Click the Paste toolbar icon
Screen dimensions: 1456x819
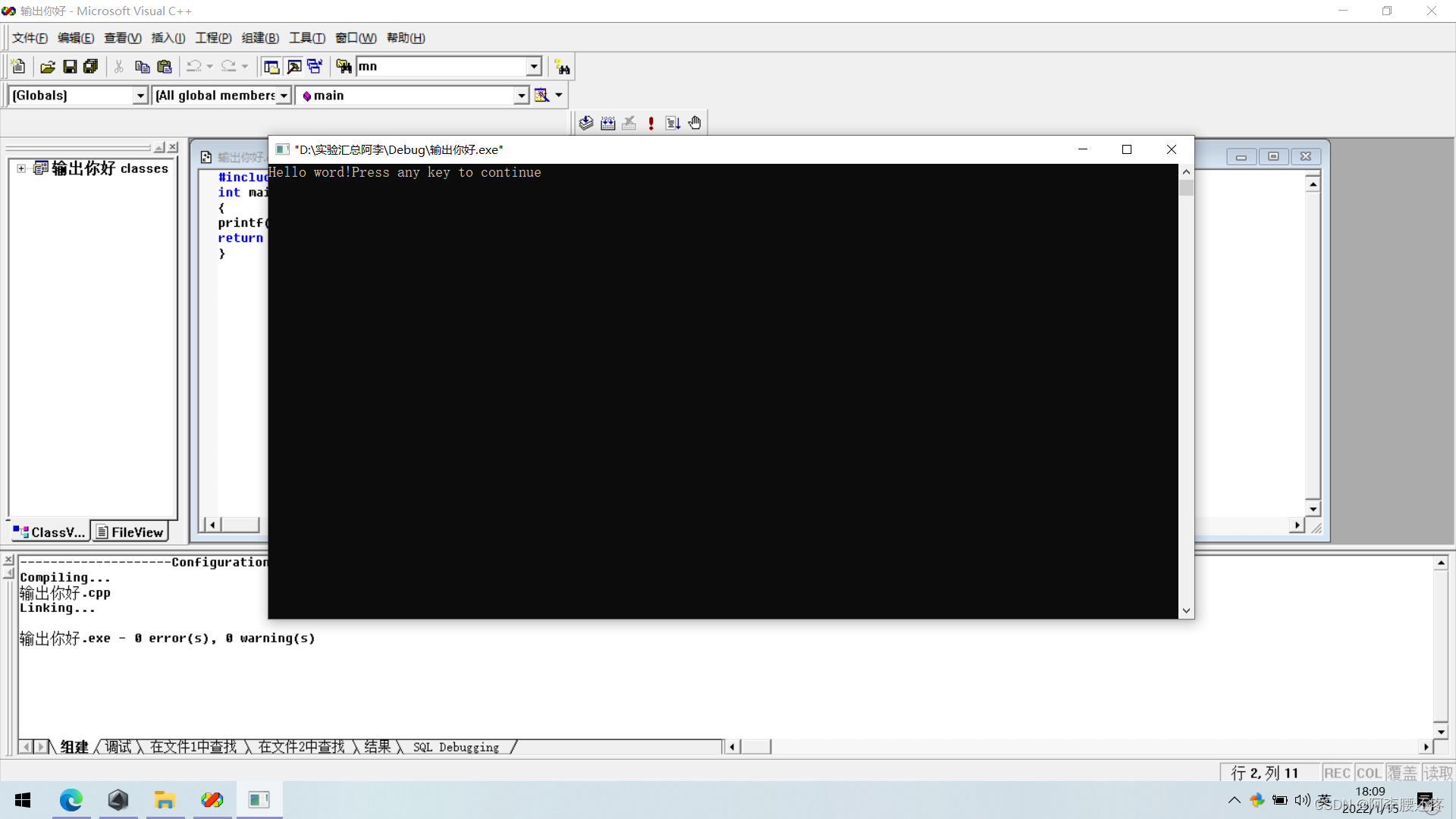coord(164,67)
